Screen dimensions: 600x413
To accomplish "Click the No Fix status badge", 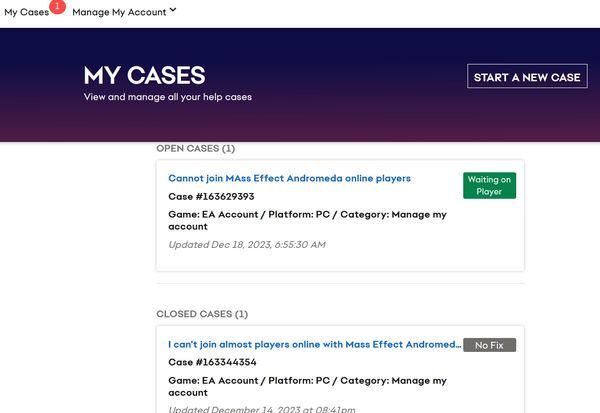I will [x=489, y=345].
